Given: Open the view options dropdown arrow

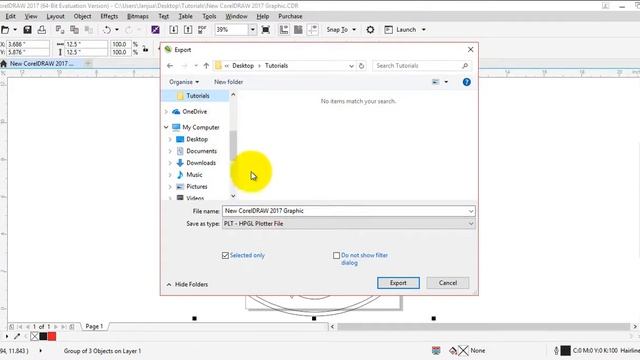Looking at the screenshot, I should pyautogui.click(x=446, y=82).
